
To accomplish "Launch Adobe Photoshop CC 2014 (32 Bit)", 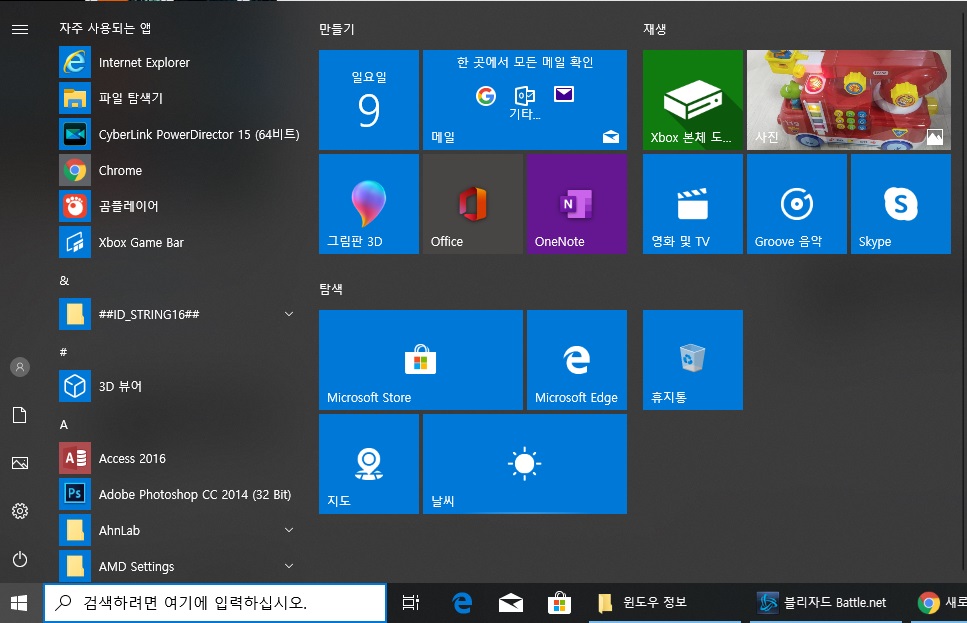I will pyautogui.click(x=179, y=494).
